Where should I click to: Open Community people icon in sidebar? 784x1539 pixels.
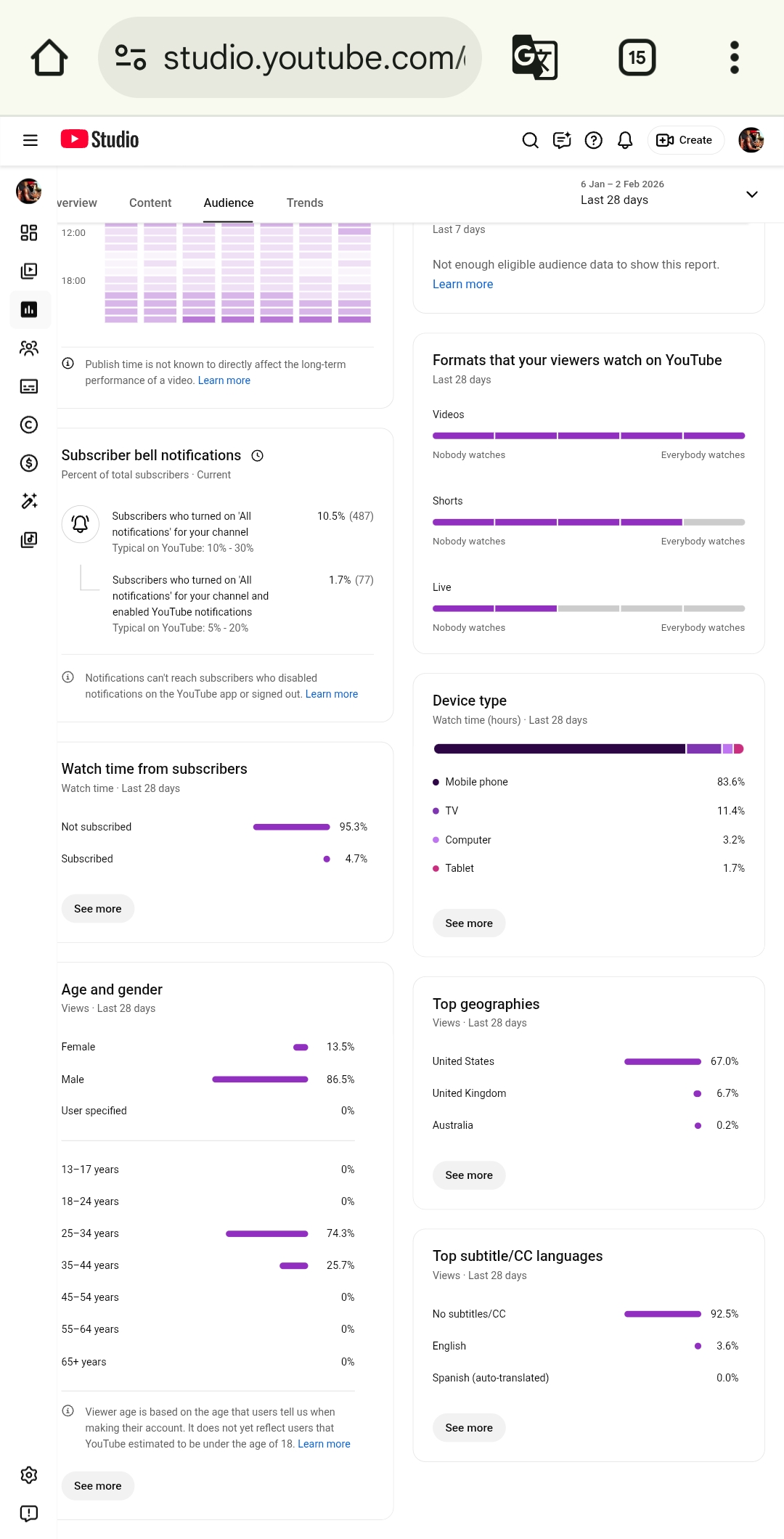pos(29,348)
